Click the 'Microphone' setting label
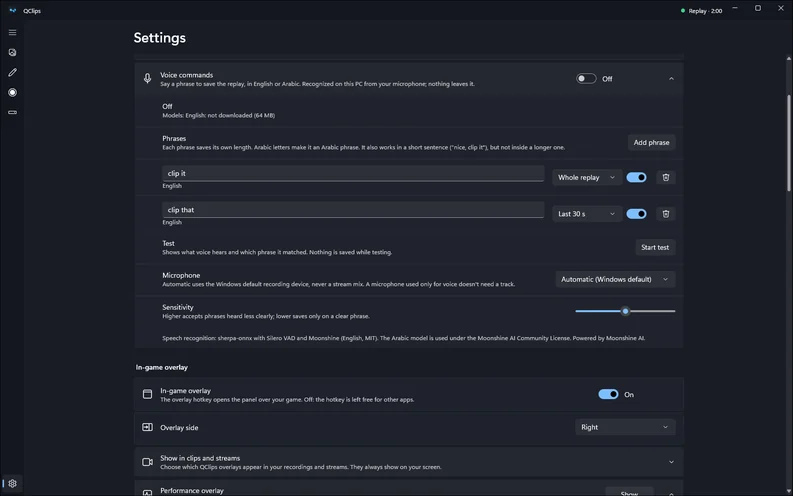Screen dimensions: 793x496 [x=181, y=275]
